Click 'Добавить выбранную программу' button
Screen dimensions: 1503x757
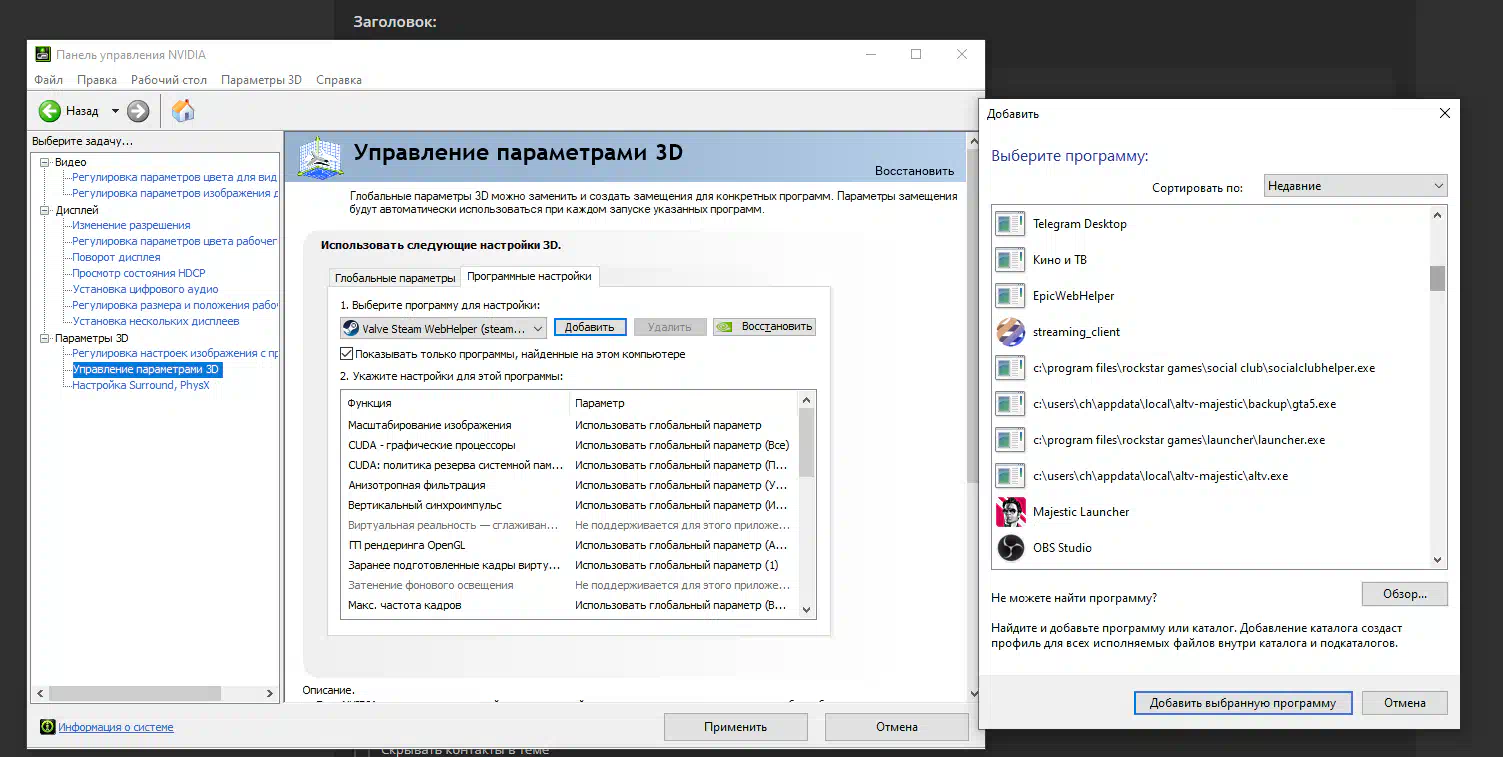coord(1242,703)
